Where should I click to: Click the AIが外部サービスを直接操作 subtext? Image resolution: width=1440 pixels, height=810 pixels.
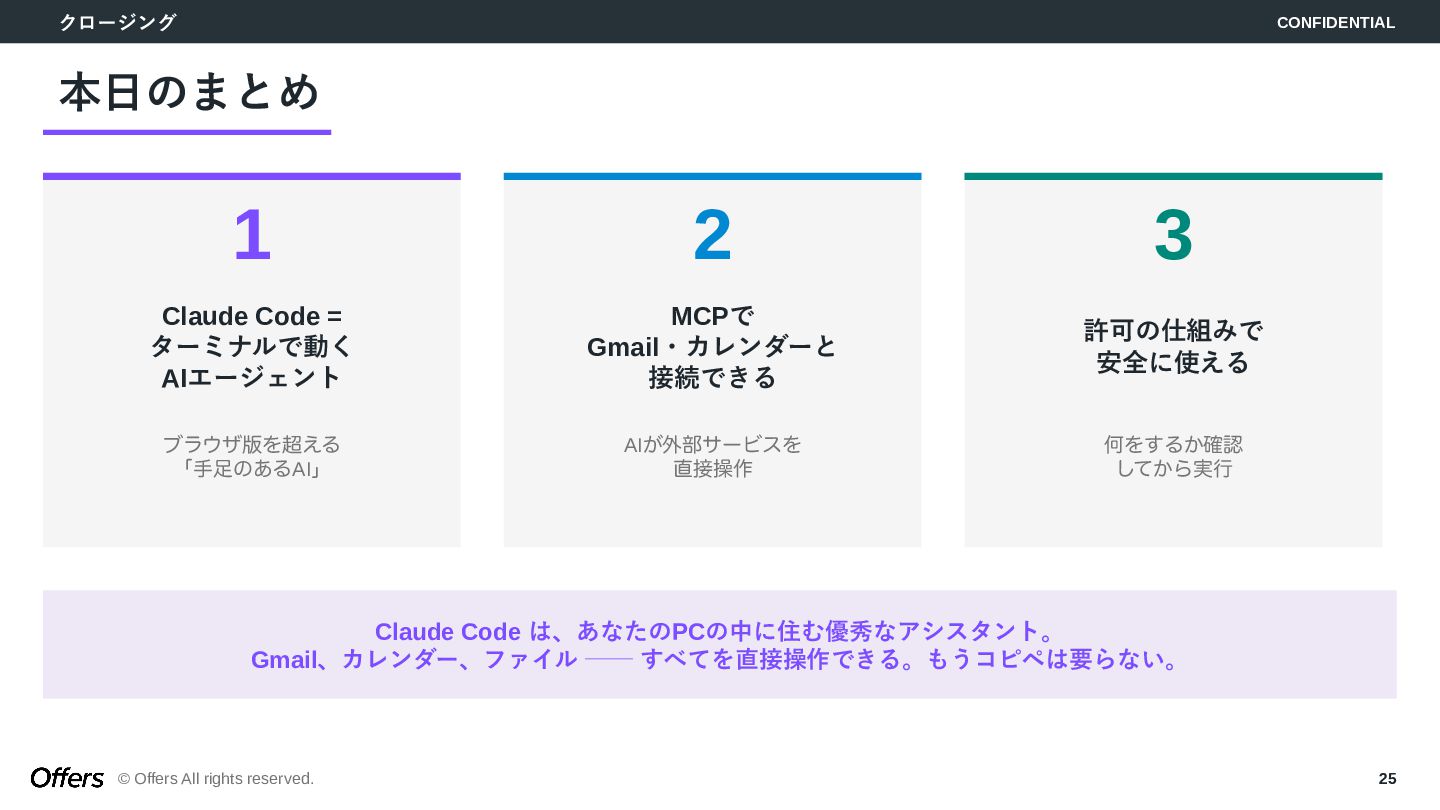point(712,456)
